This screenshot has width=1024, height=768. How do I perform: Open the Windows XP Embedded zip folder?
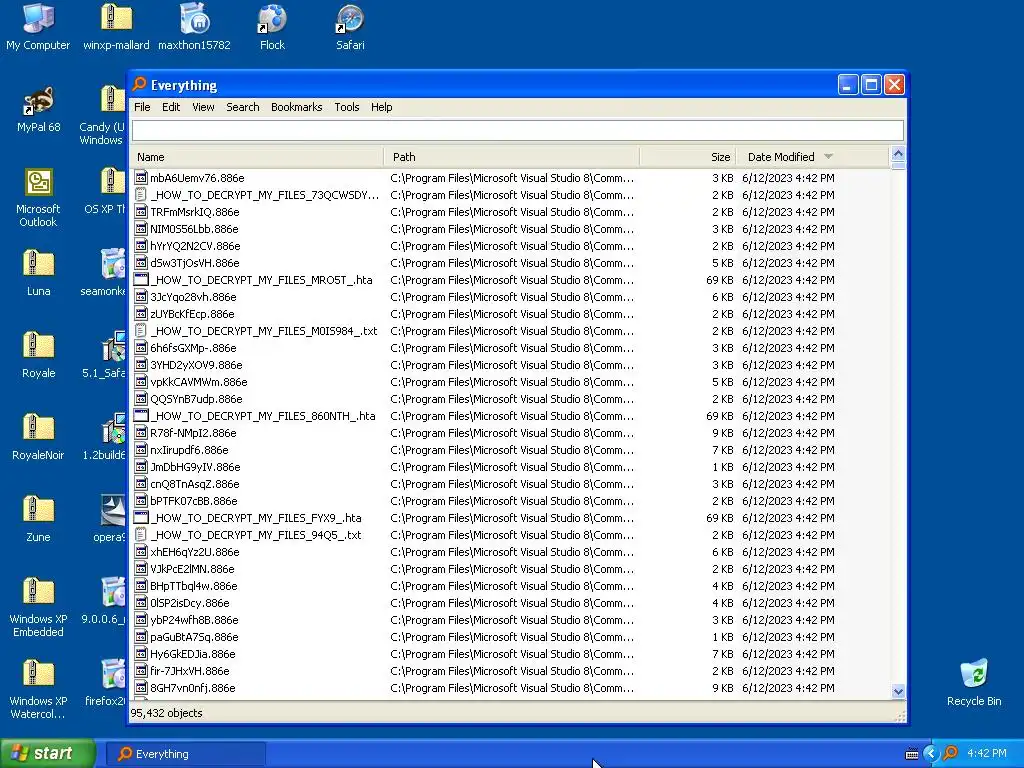pos(38,607)
